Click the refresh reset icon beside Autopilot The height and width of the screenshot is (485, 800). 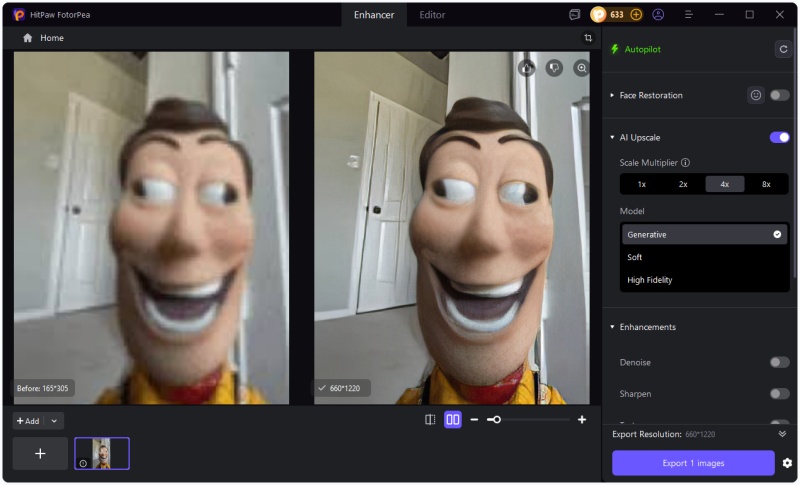pos(783,49)
